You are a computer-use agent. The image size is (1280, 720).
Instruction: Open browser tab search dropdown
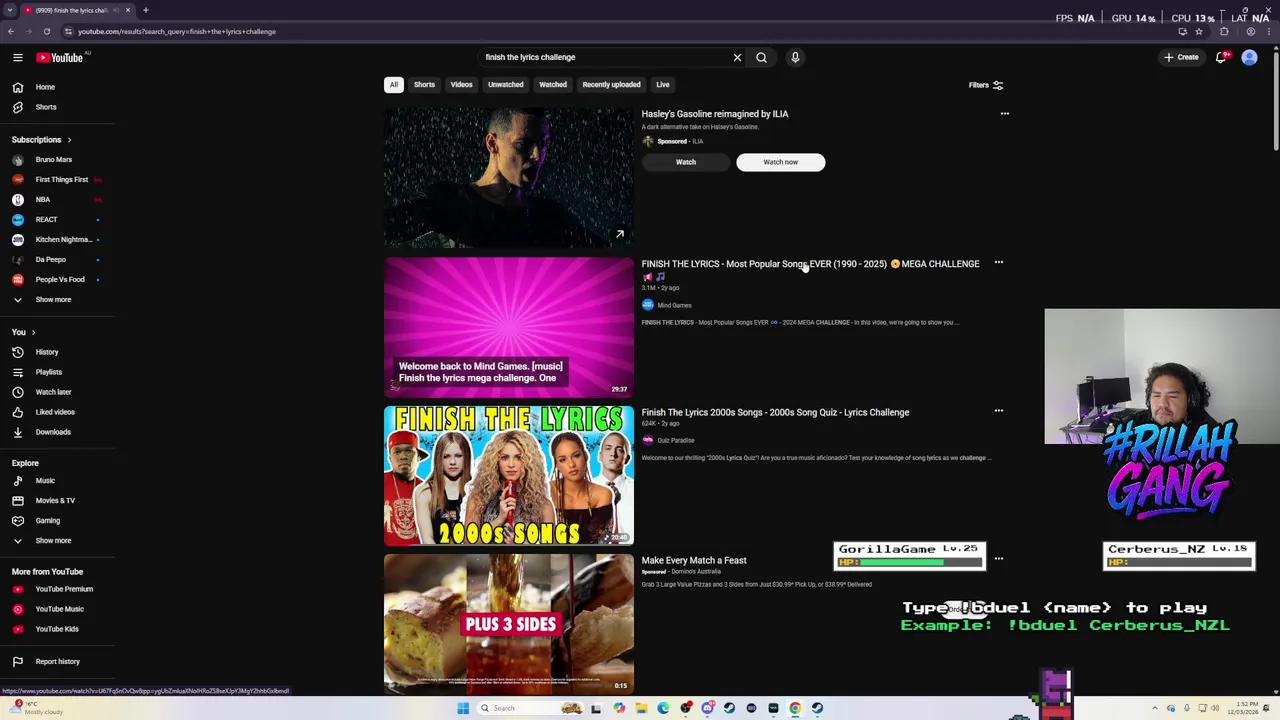[10, 10]
